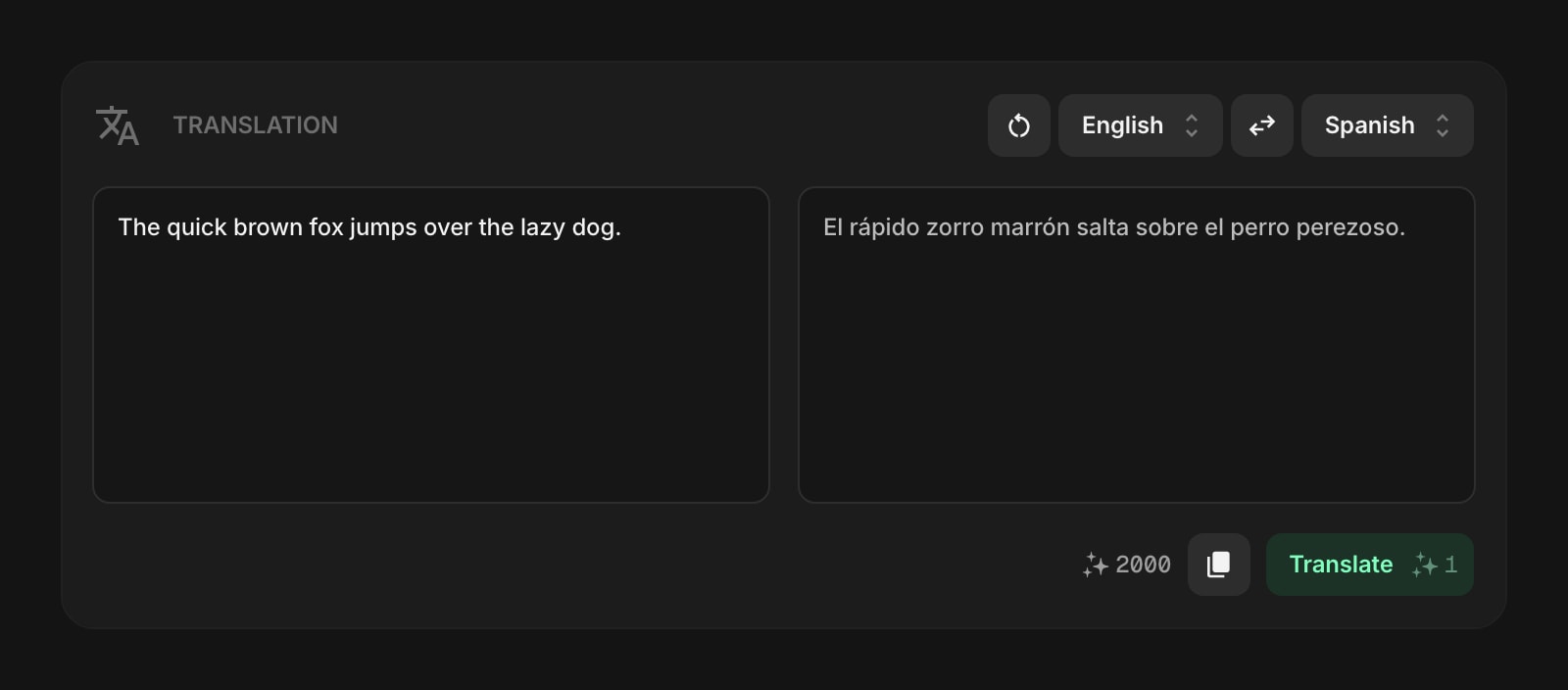Swap the source and target languages
This screenshot has width=1568, height=690.
[1261, 125]
